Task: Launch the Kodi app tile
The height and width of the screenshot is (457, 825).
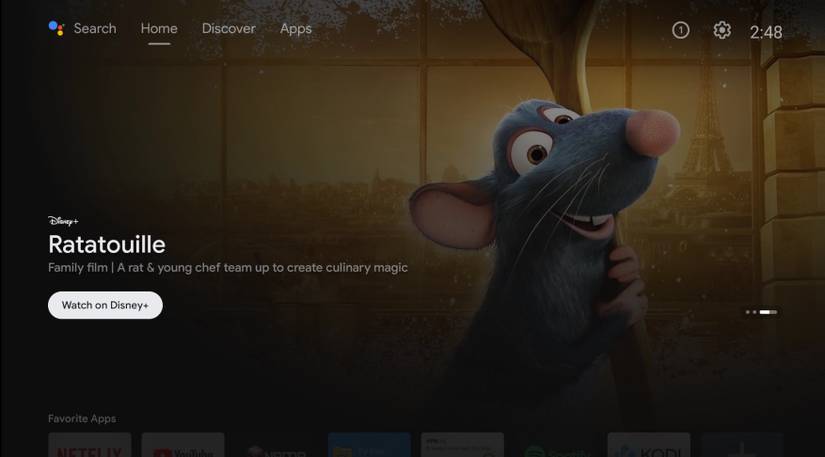Action: pyautogui.click(x=649, y=445)
